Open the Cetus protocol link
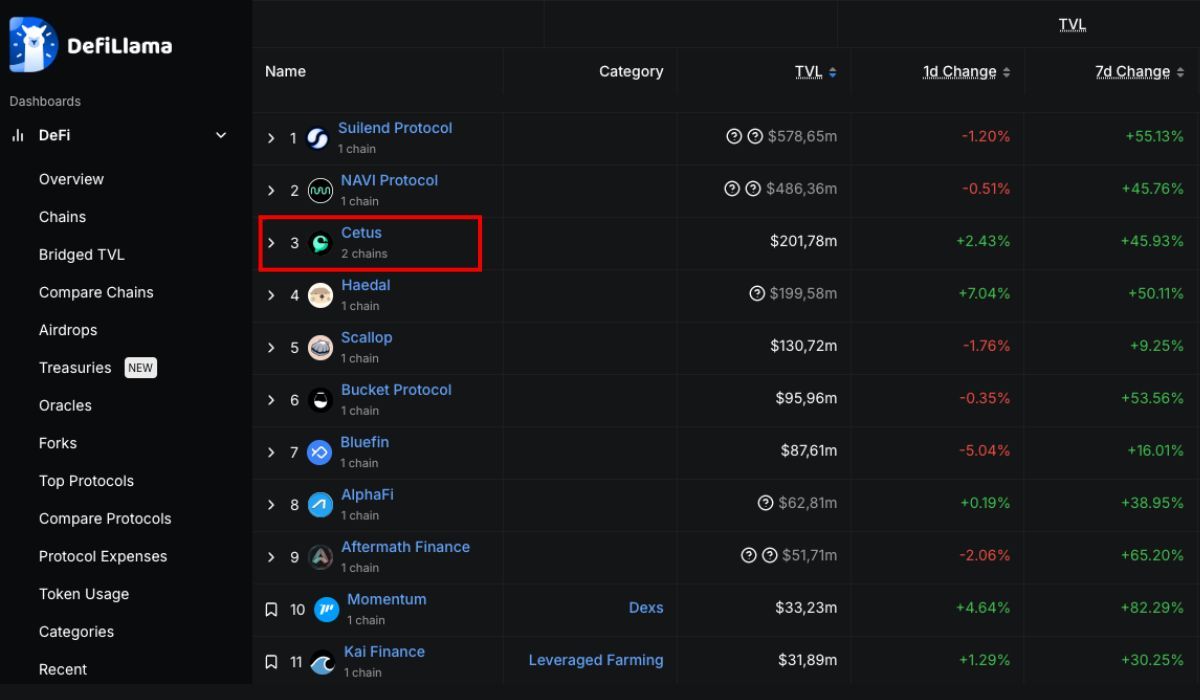The width and height of the screenshot is (1200, 700). (x=361, y=233)
